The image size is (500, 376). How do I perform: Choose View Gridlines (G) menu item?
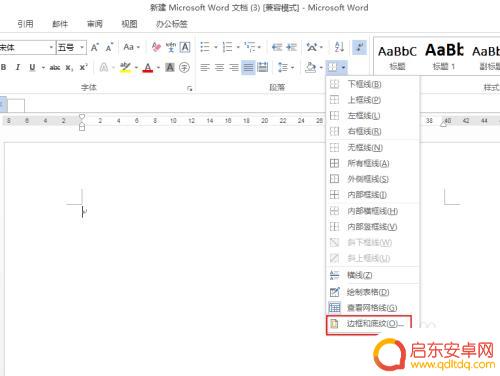point(372,307)
